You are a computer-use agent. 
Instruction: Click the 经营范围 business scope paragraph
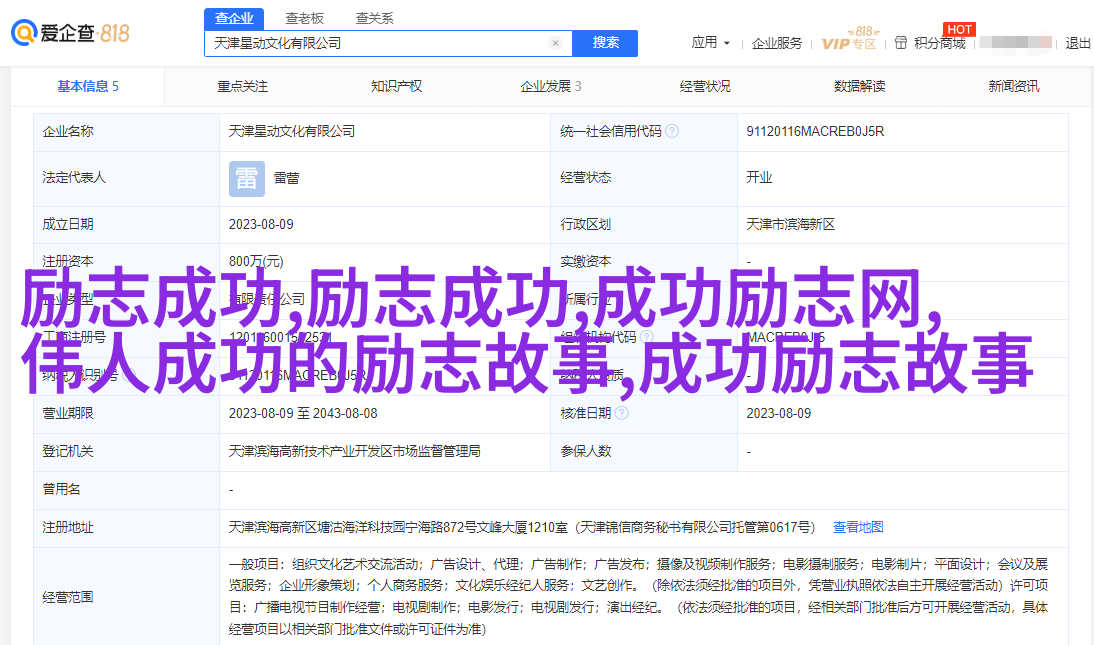[x=638, y=597]
